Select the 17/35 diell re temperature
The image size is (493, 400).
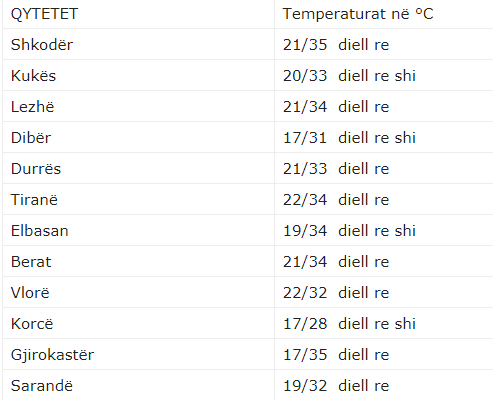pos(336,355)
